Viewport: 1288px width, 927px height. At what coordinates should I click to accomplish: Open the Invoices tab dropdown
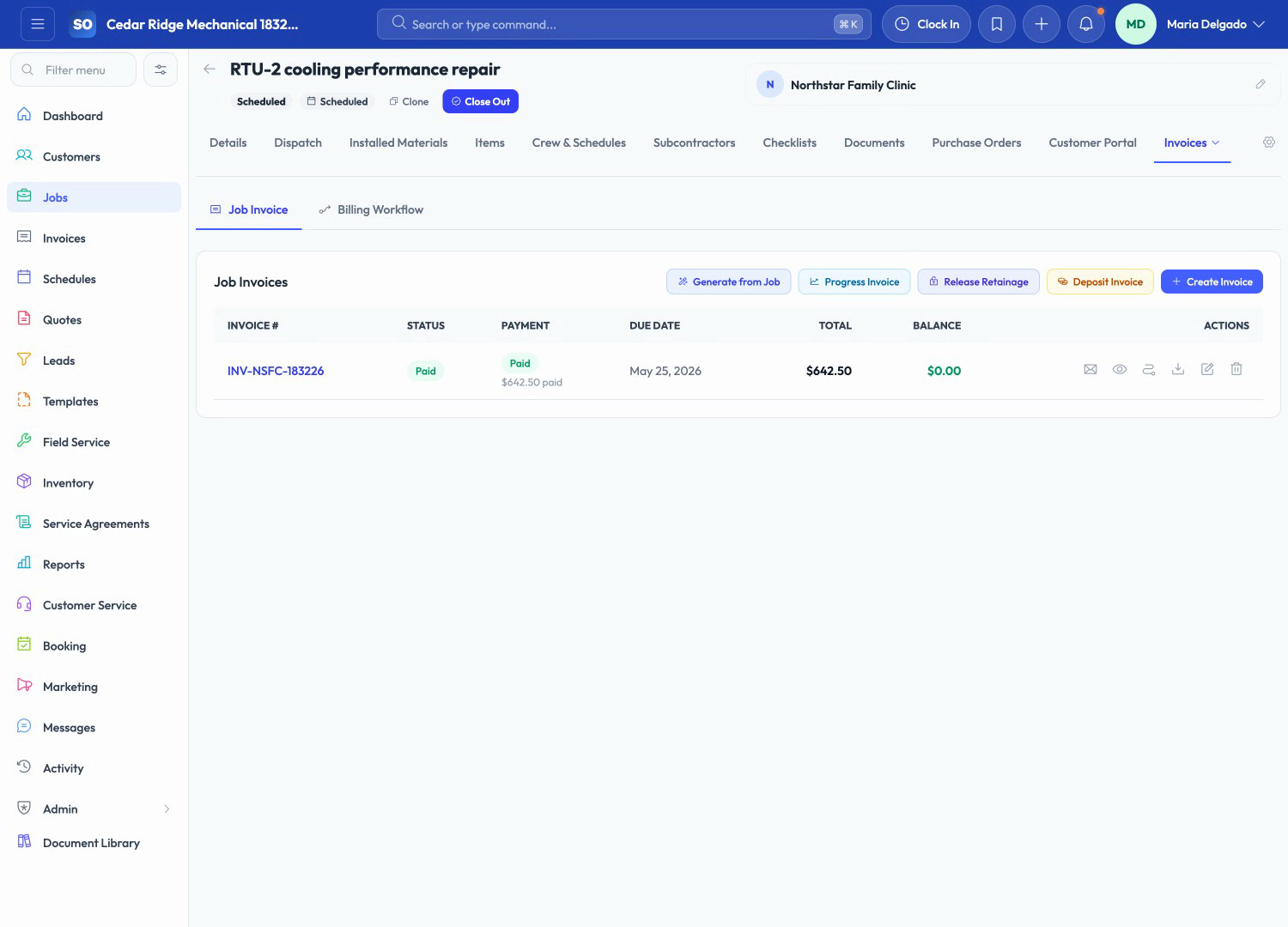1192,142
